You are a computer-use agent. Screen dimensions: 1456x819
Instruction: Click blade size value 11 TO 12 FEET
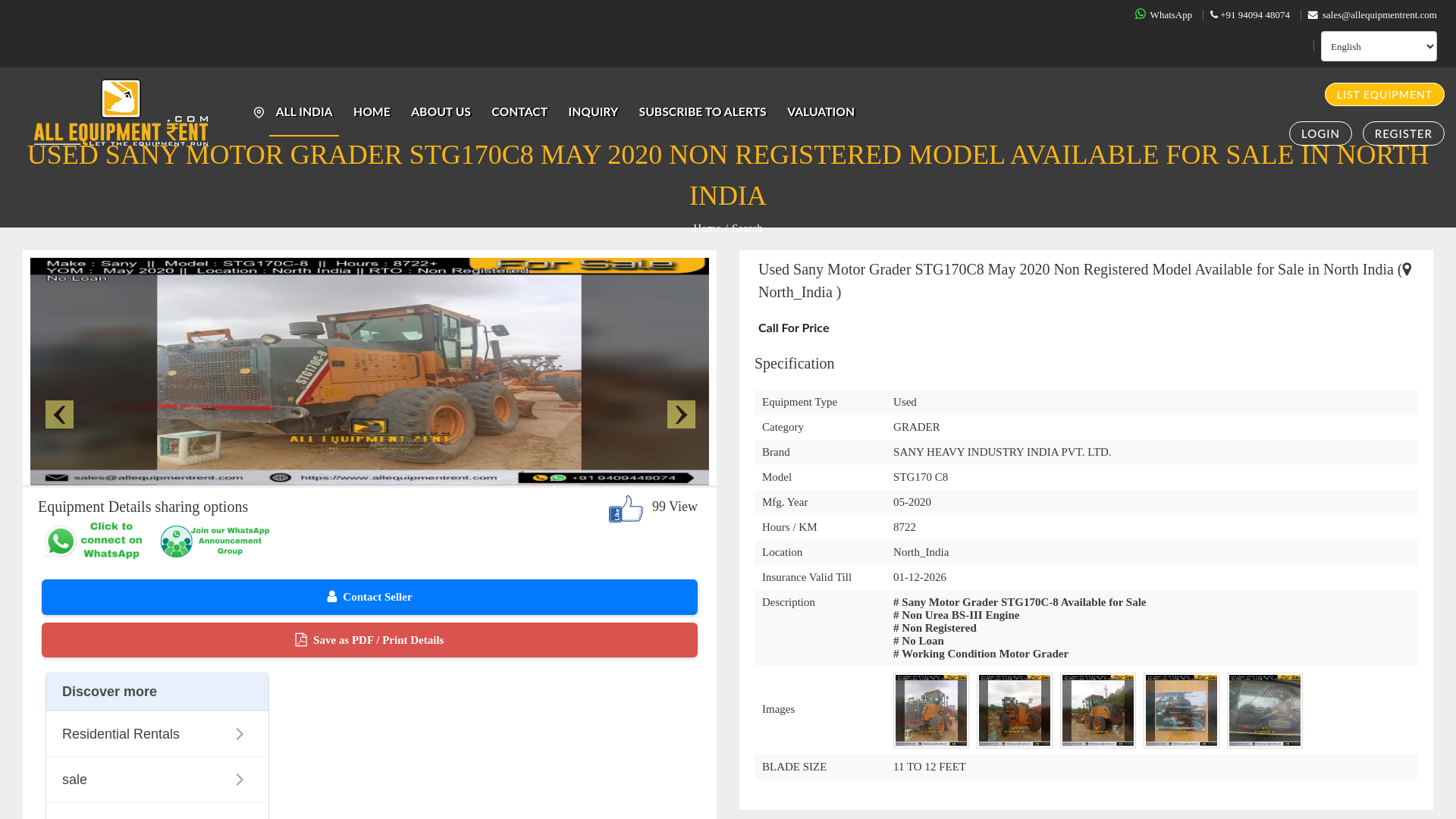[930, 767]
